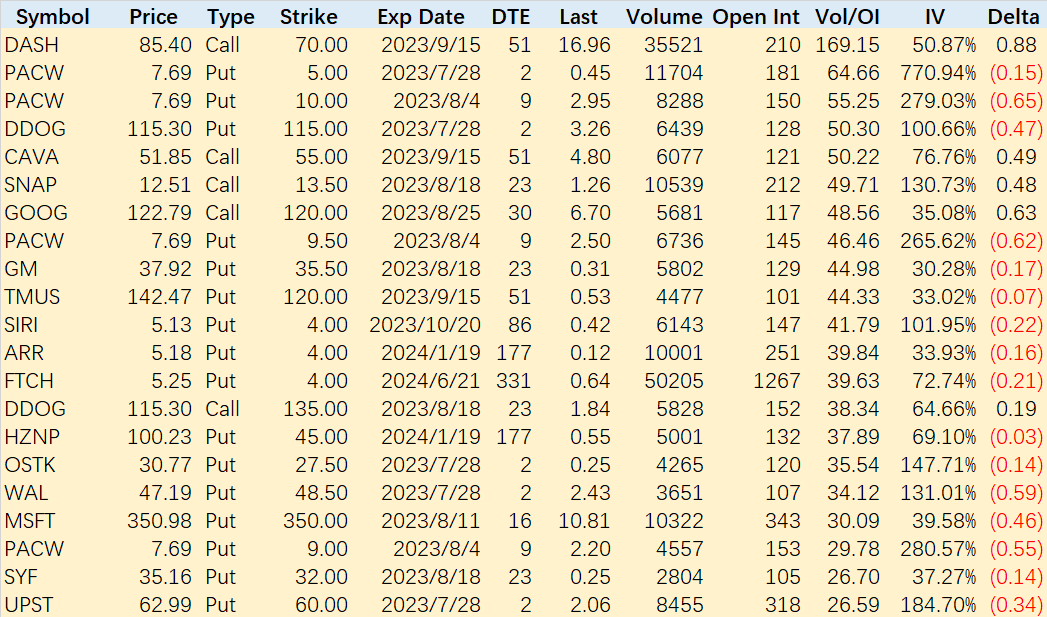Select IV value 265.62%
This screenshot has width=1047, height=617.
point(938,241)
